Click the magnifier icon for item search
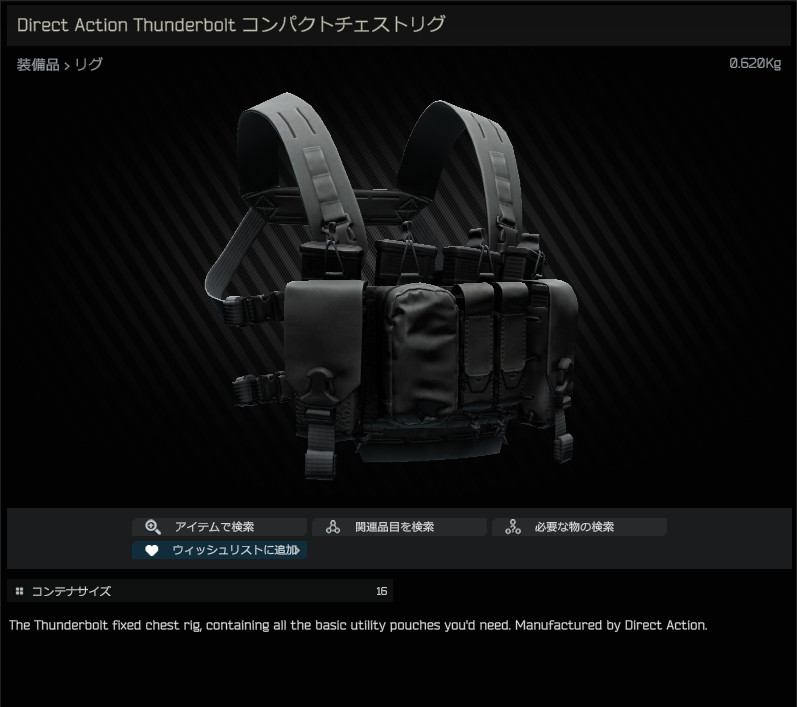The width and height of the screenshot is (797, 707). tap(152, 527)
